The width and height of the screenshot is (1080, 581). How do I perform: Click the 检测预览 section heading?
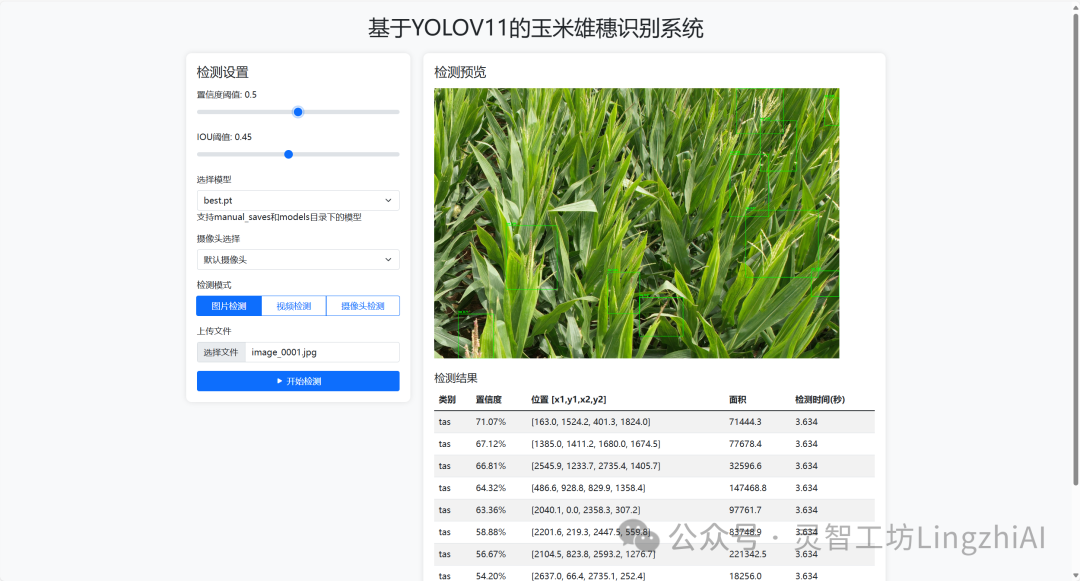(x=460, y=72)
